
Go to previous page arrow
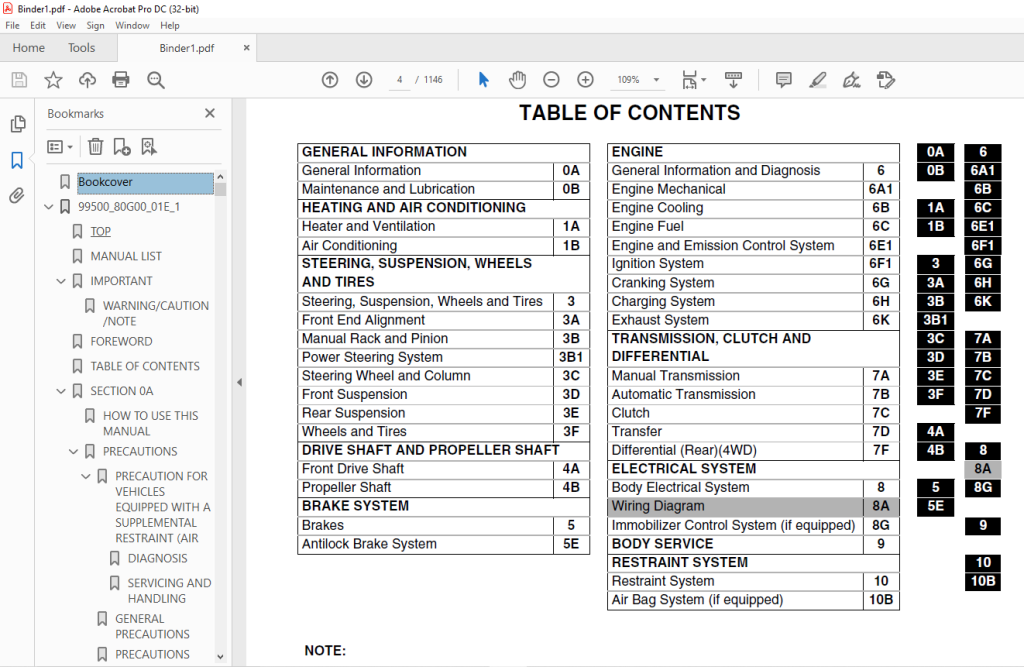330,80
